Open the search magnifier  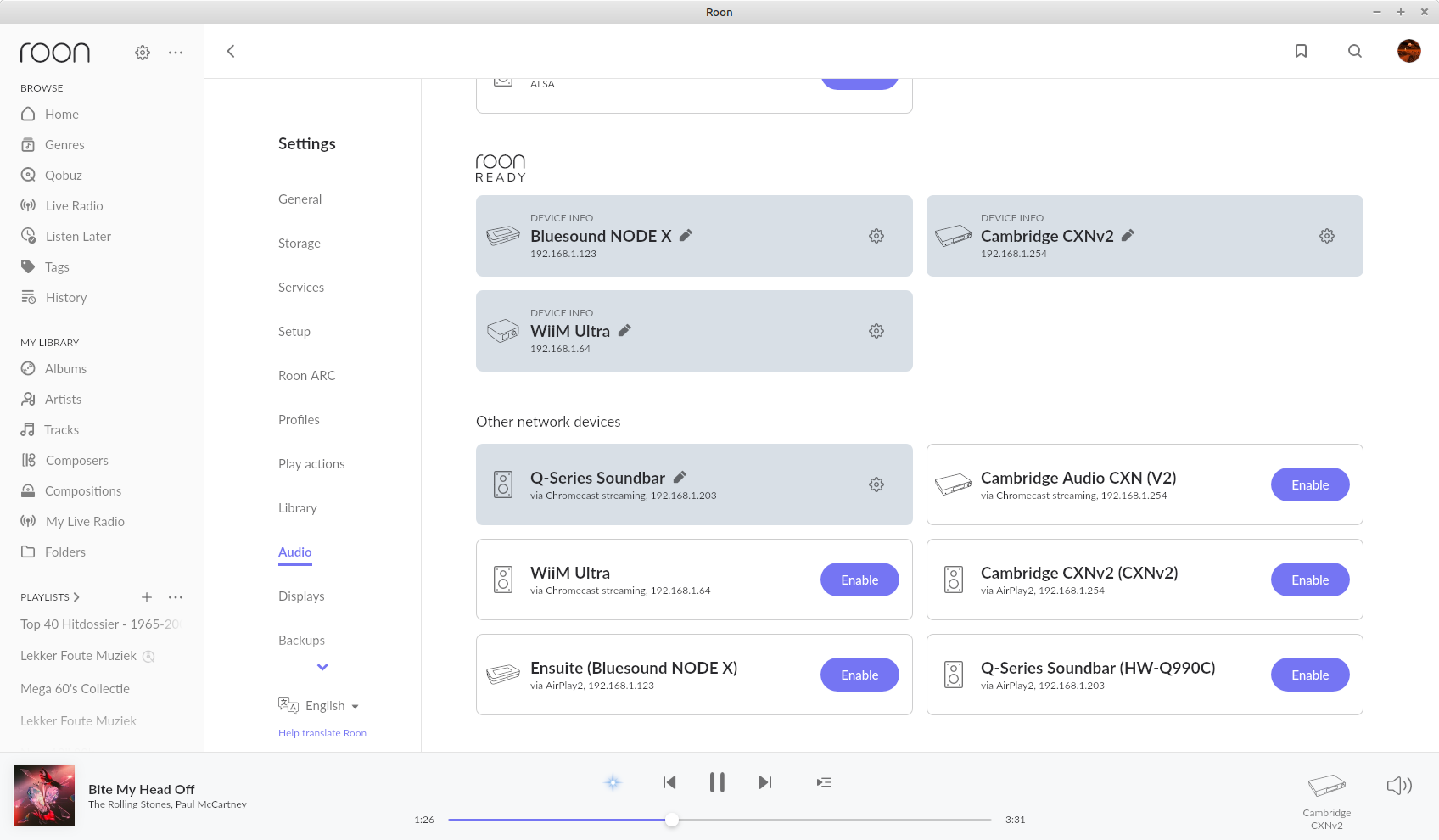click(x=1355, y=51)
